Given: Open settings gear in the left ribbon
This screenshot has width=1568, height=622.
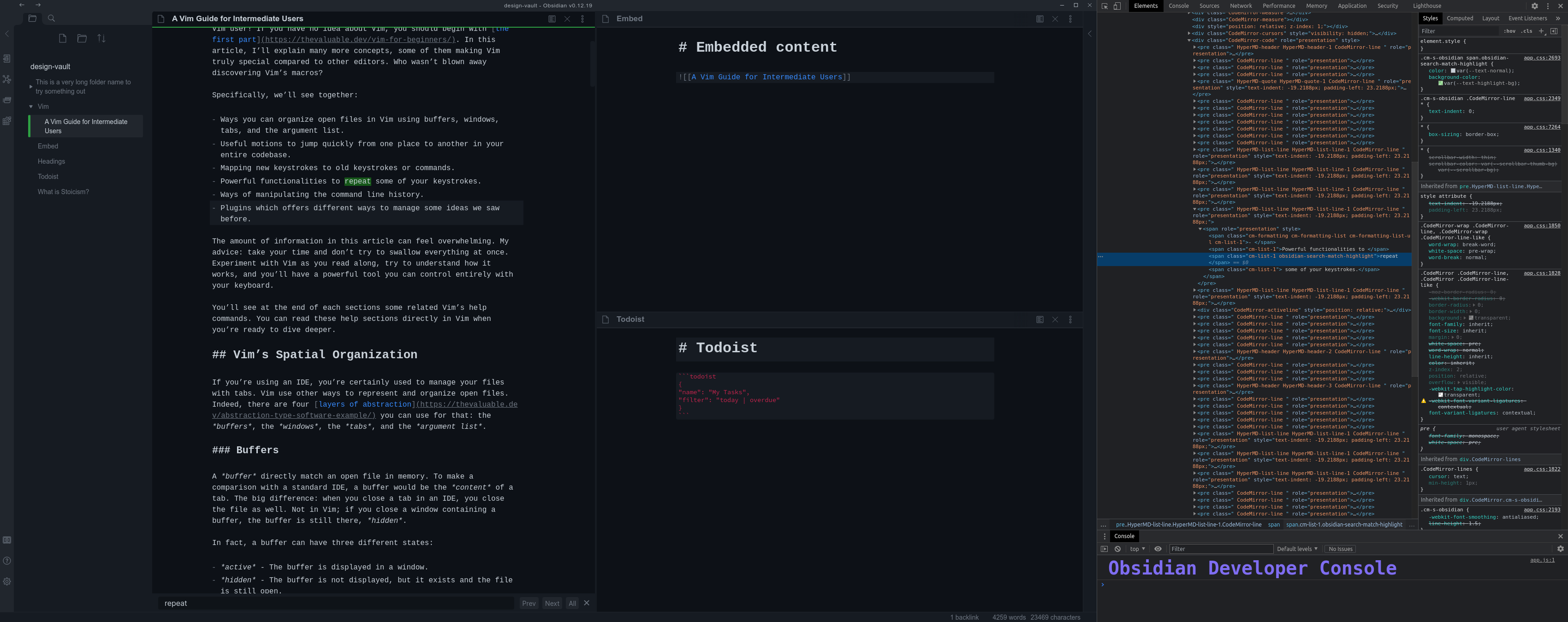Looking at the screenshot, I should (x=7, y=581).
